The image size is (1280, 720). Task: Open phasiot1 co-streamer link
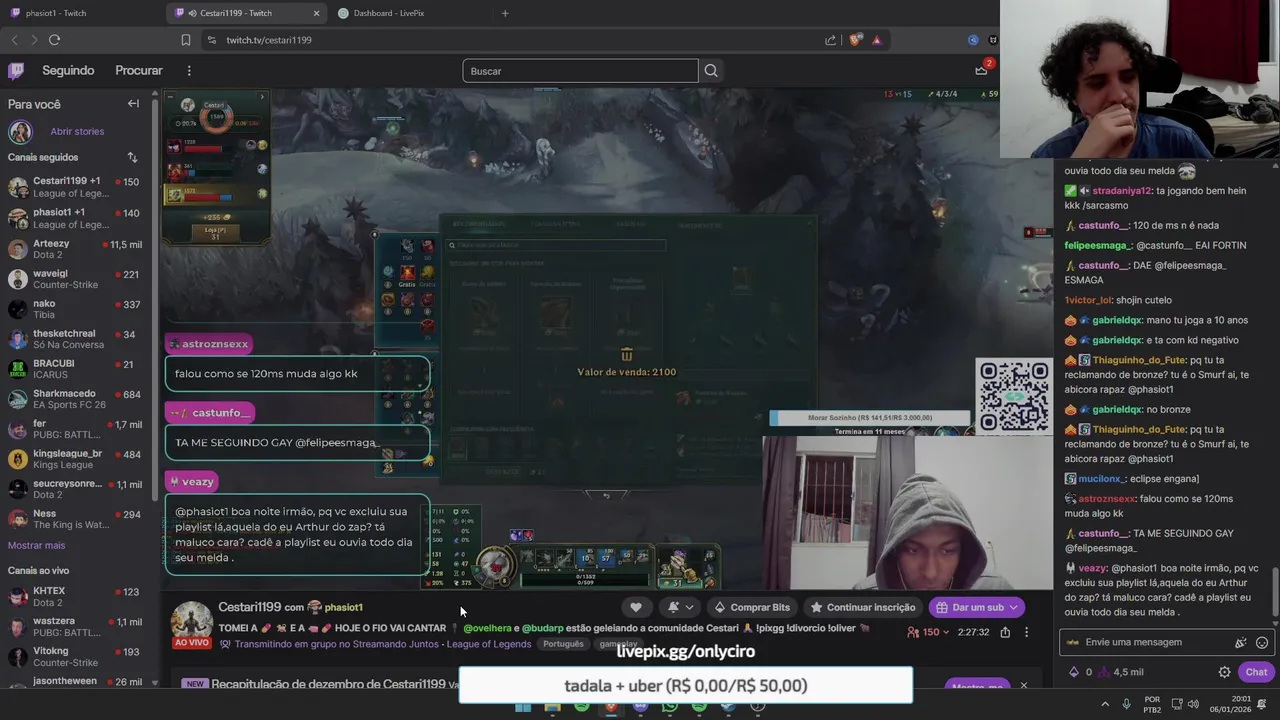point(342,607)
